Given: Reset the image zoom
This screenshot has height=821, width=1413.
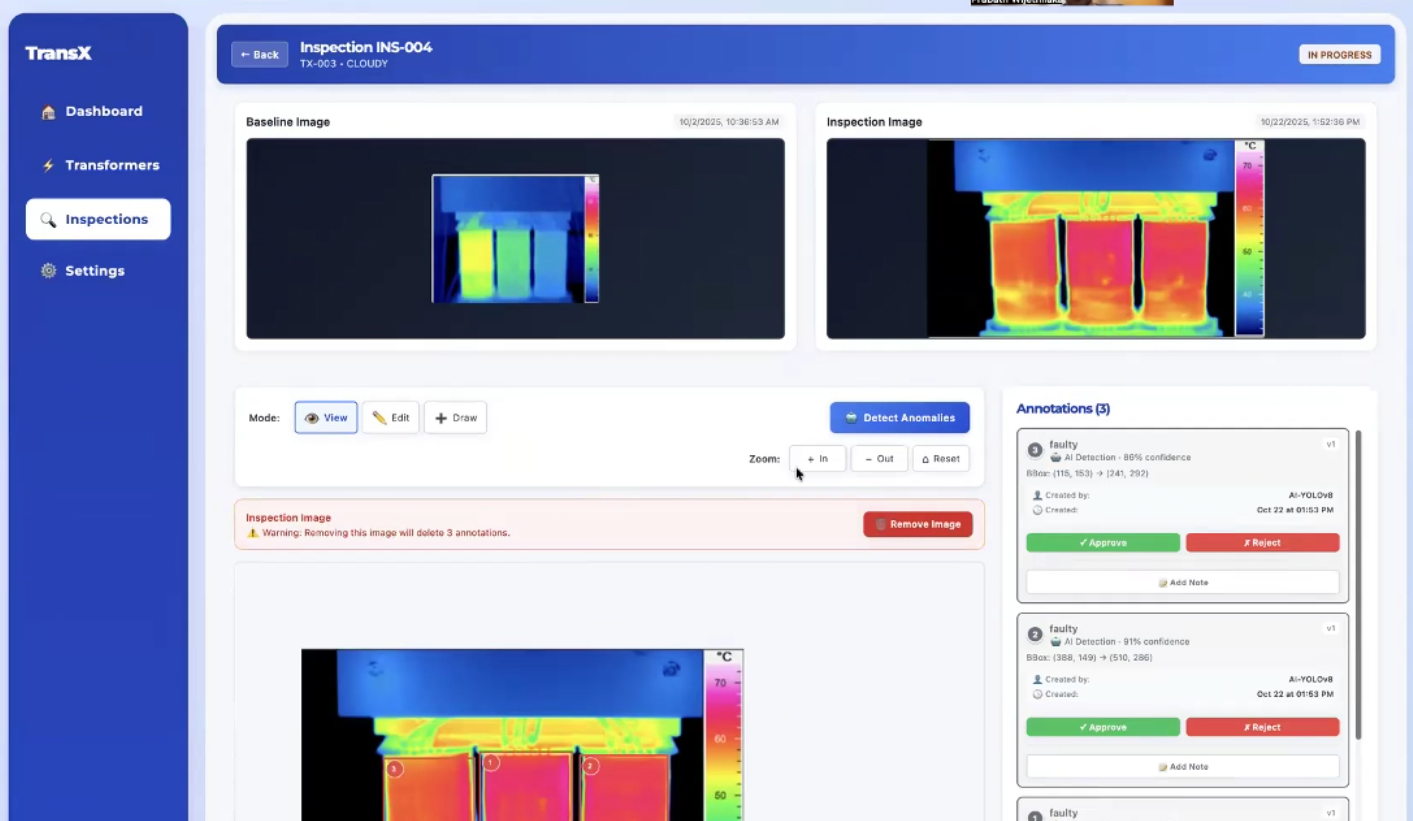Looking at the screenshot, I should tap(941, 459).
